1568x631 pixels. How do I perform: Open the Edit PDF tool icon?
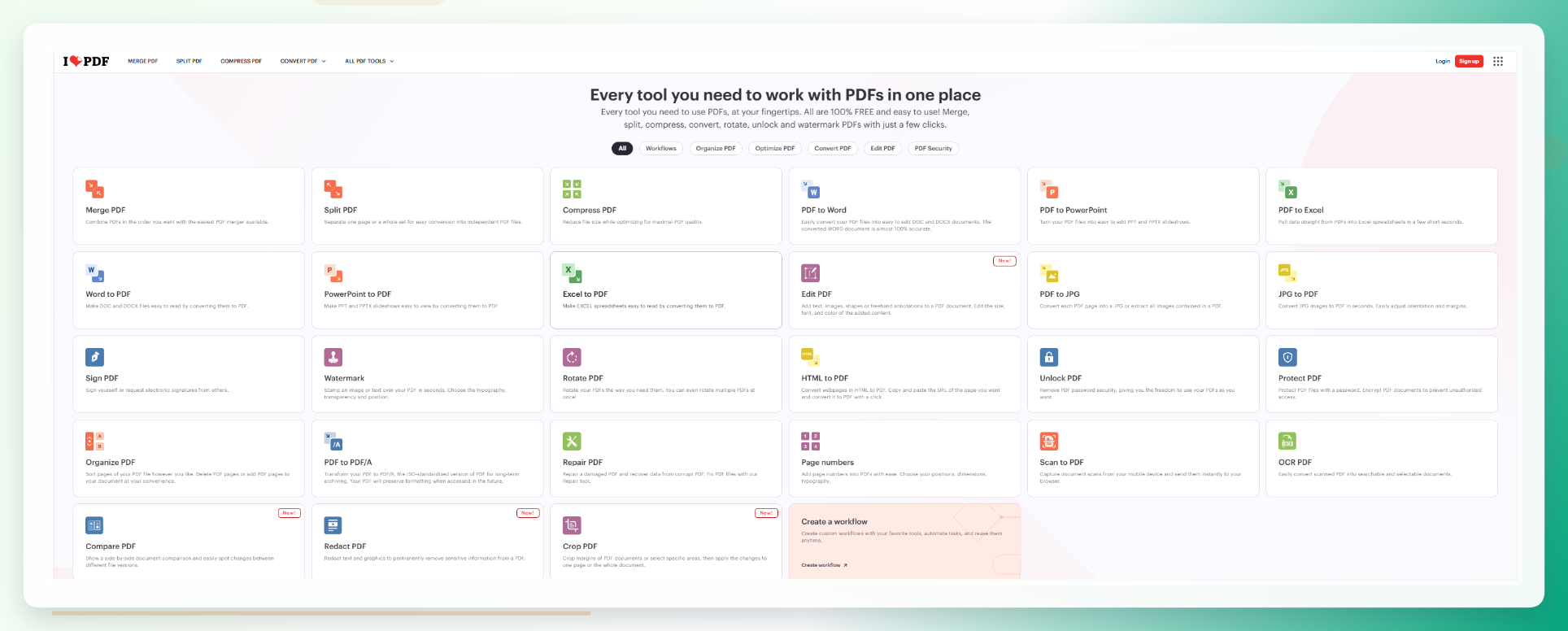(811, 273)
